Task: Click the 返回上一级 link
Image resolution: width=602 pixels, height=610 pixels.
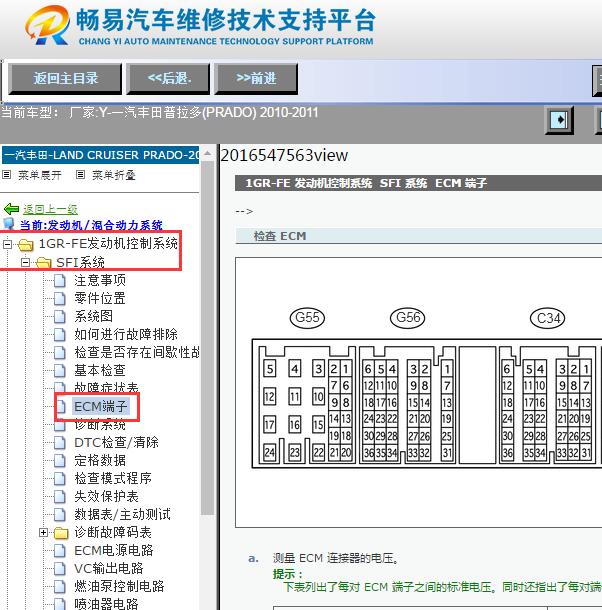Action: (50, 209)
